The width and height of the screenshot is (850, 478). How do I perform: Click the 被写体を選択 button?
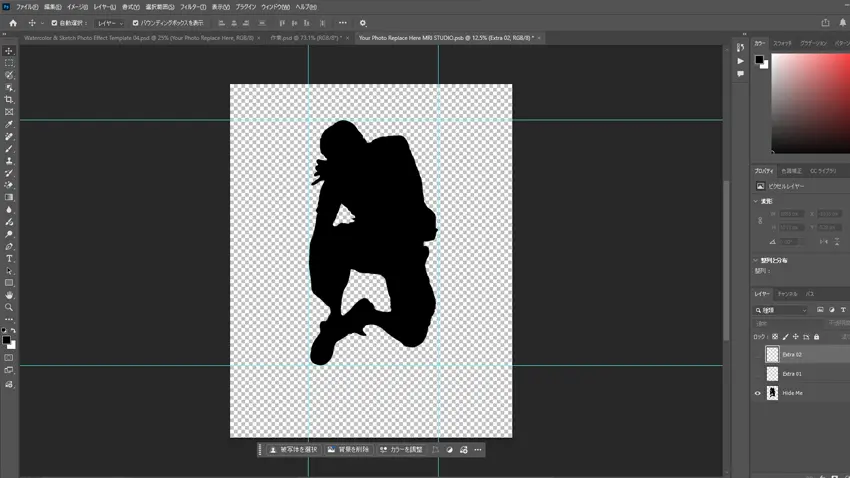click(x=293, y=450)
